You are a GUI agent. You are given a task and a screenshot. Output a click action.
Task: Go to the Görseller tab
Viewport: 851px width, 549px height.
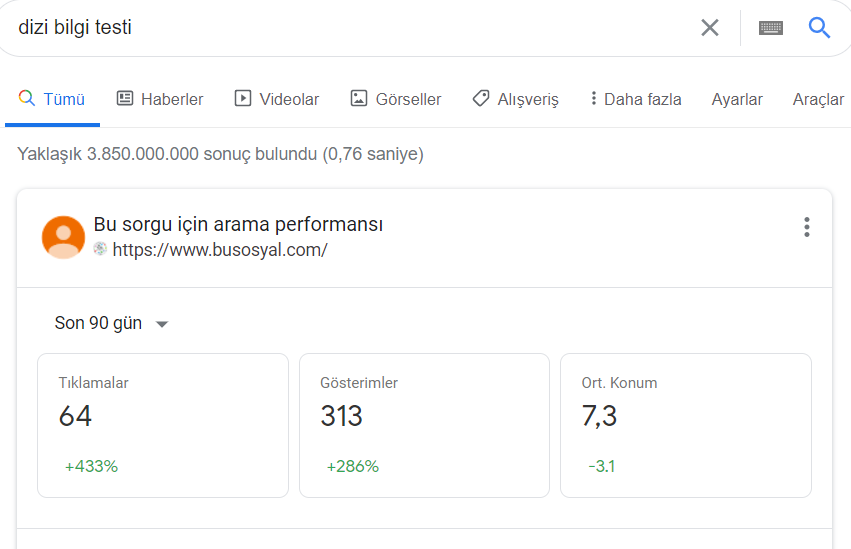(396, 99)
